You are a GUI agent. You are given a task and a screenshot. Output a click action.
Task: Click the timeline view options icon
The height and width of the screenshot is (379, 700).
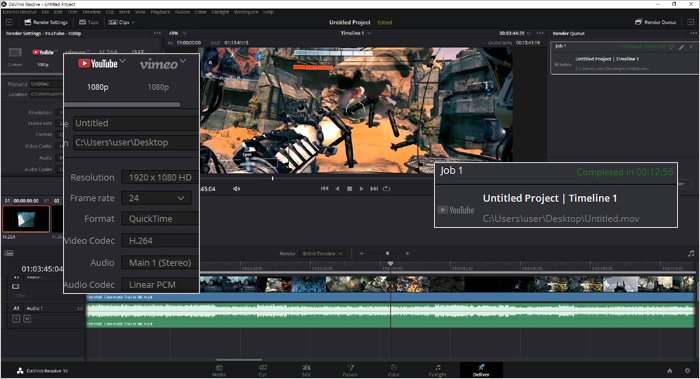coord(9,253)
